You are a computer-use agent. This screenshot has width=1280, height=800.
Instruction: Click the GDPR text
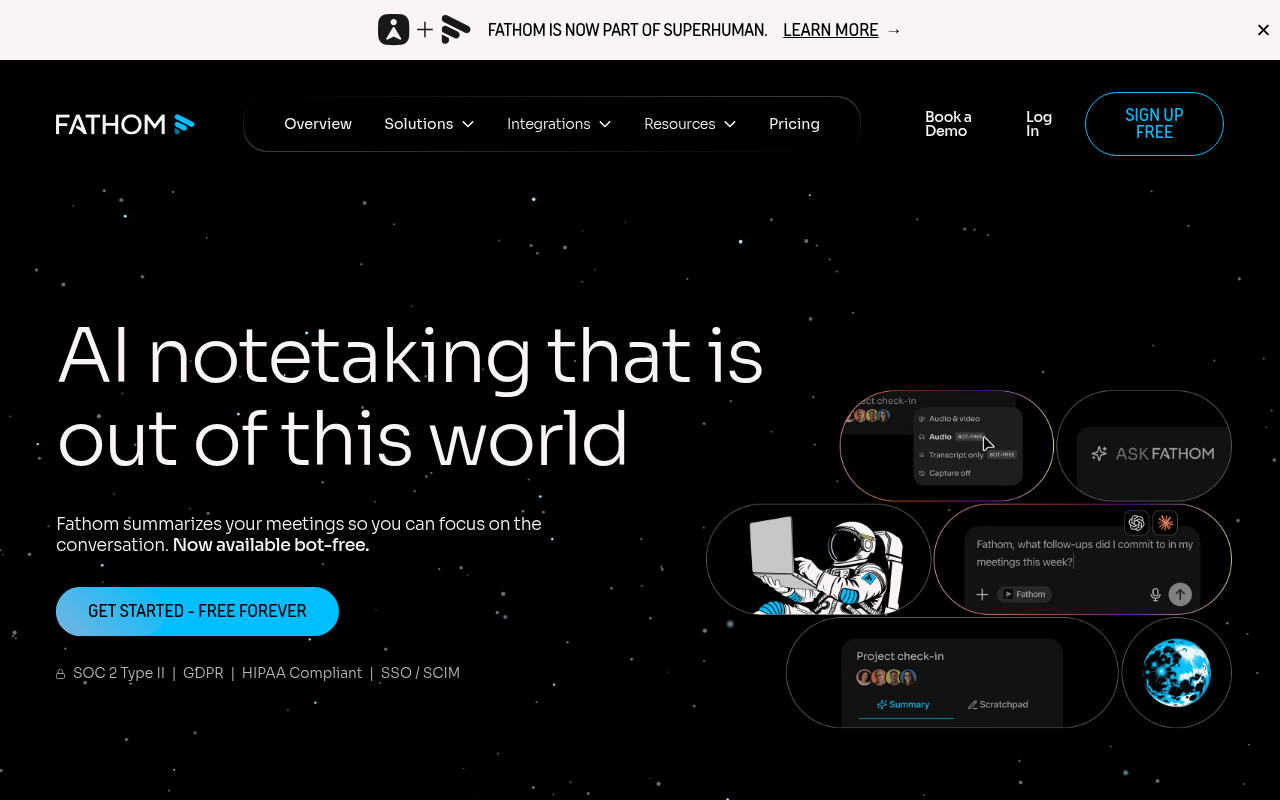[x=203, y=673]
